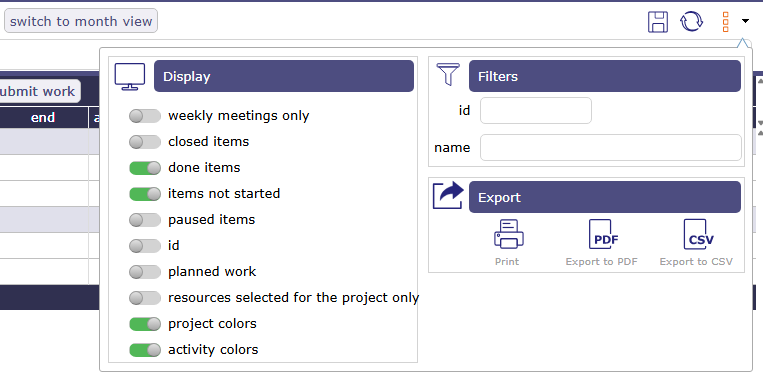This screenshot has width=763, height=384.
Task: Focus the id filter input field
Action: [x=536, y=110]
